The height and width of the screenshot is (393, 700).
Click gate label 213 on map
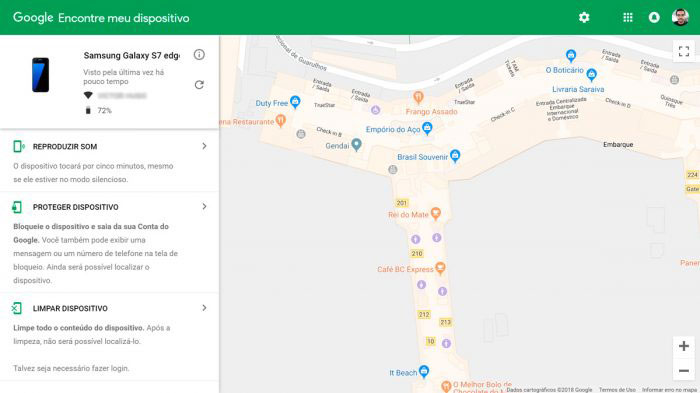pos(446,322)
